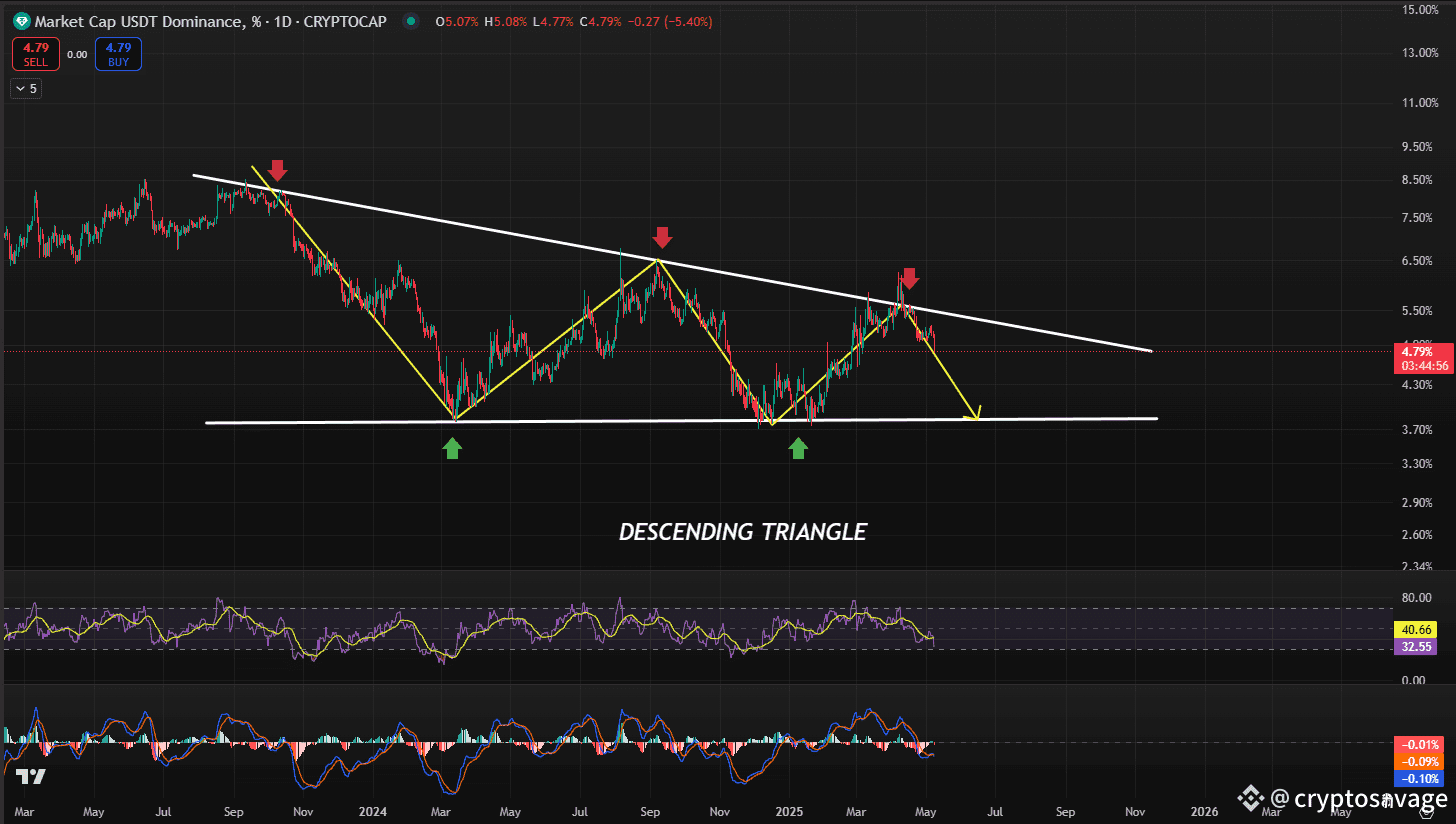
Task: Click the green market status dot
Action: coord(410,21)
